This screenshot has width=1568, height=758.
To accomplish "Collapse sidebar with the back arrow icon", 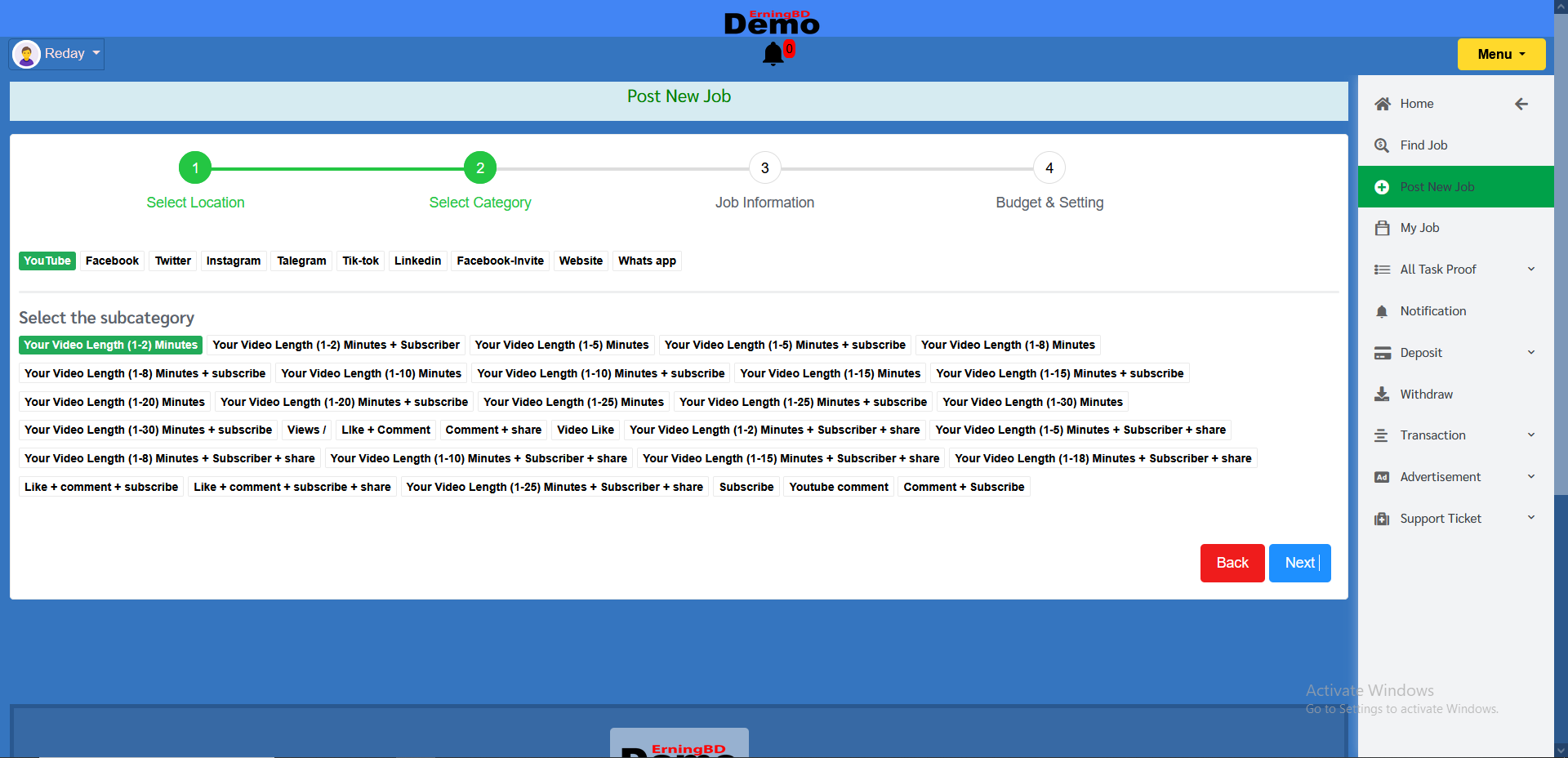I will pos(1521,104).
